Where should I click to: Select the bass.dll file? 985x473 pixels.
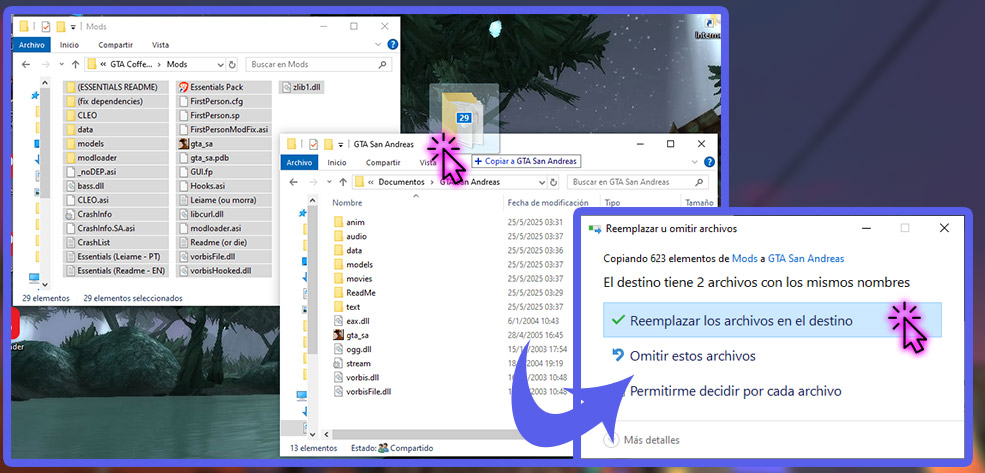pos(116,186)
